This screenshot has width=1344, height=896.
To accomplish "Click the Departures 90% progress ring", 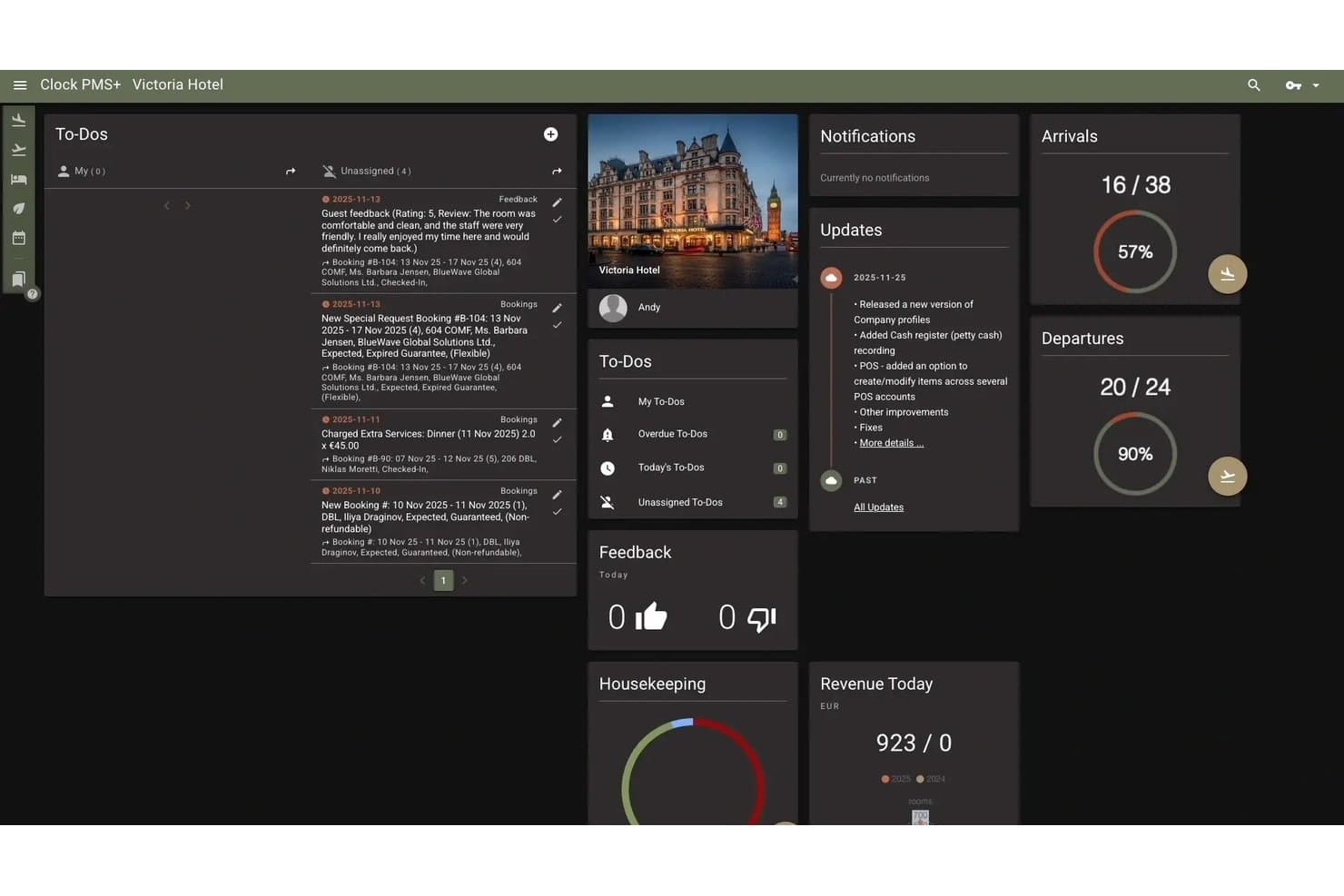I will (x=1135, y=454).
